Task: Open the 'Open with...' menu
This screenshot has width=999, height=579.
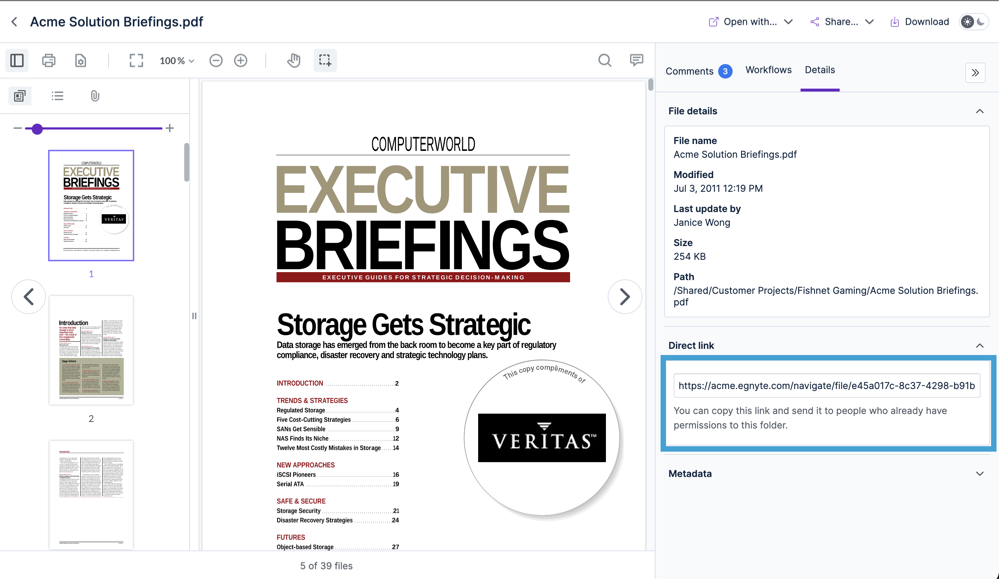Action: pos(751,22)
